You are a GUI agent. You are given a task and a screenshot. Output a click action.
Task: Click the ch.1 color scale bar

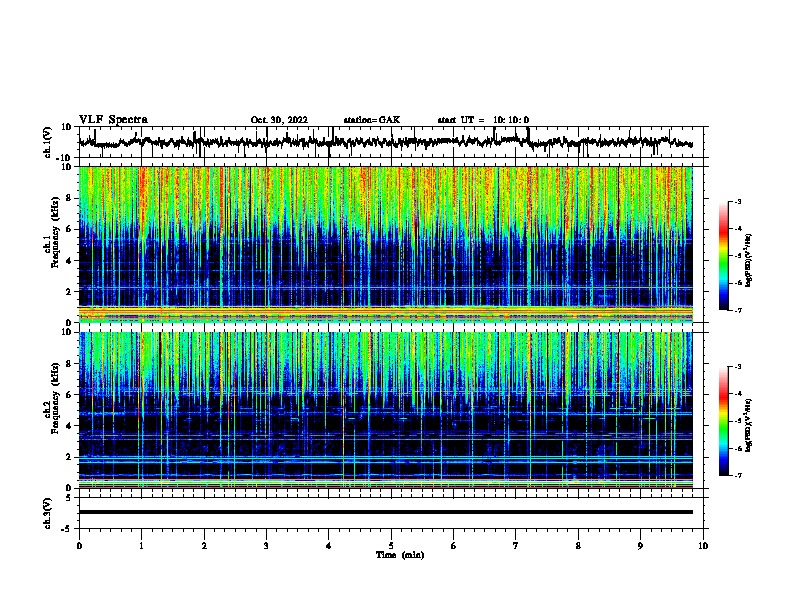[724, 256]
